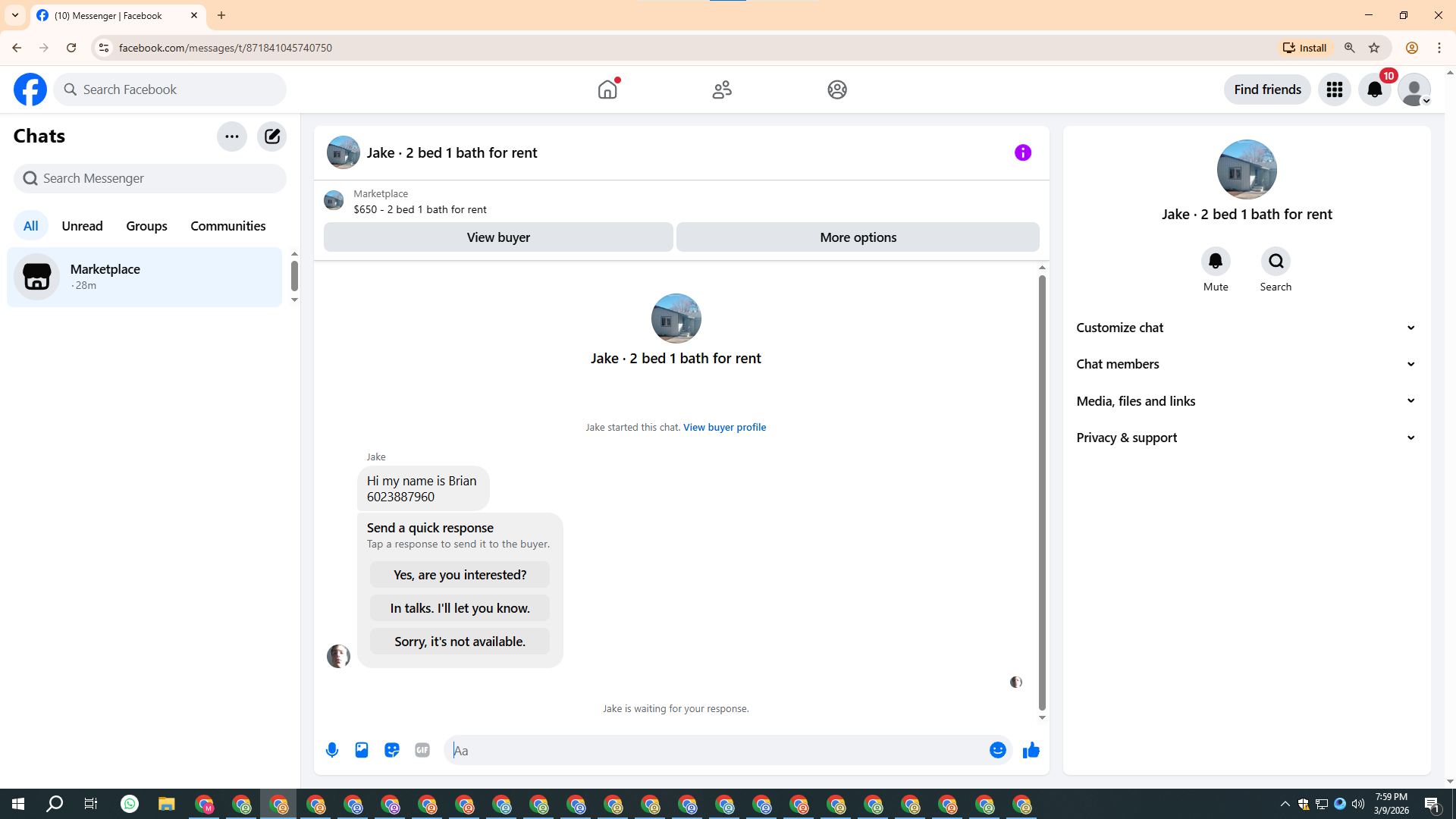Open the GIF picker icon

(x=422, y=750)
